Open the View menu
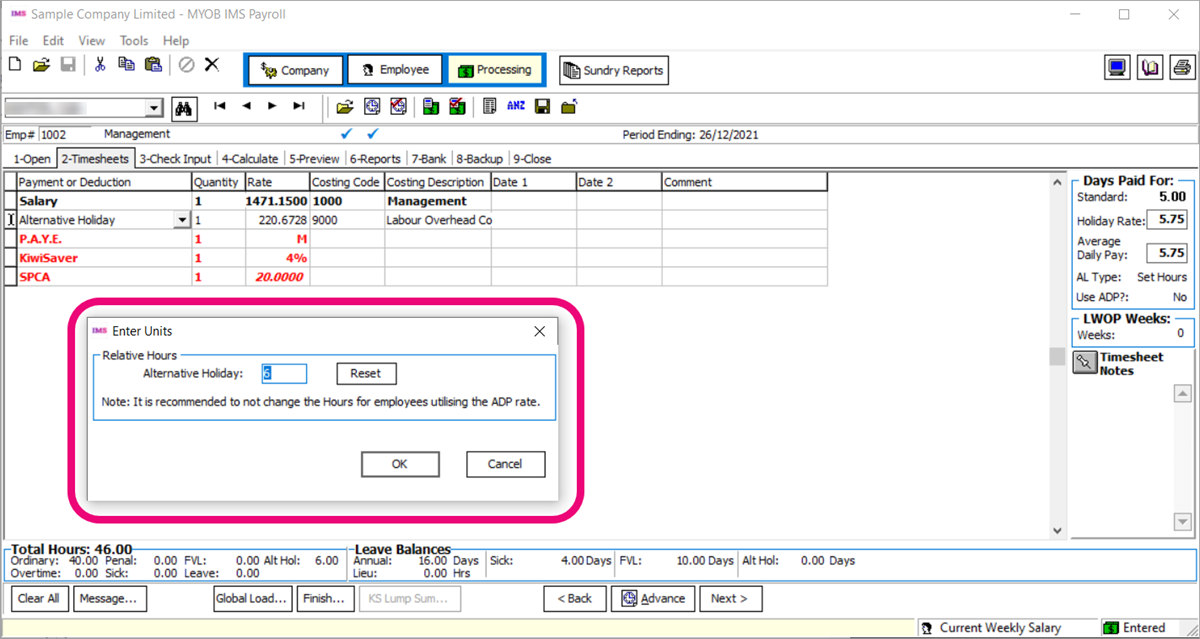The height and width of the screenshot is (639, 1200). click(91, 41)
